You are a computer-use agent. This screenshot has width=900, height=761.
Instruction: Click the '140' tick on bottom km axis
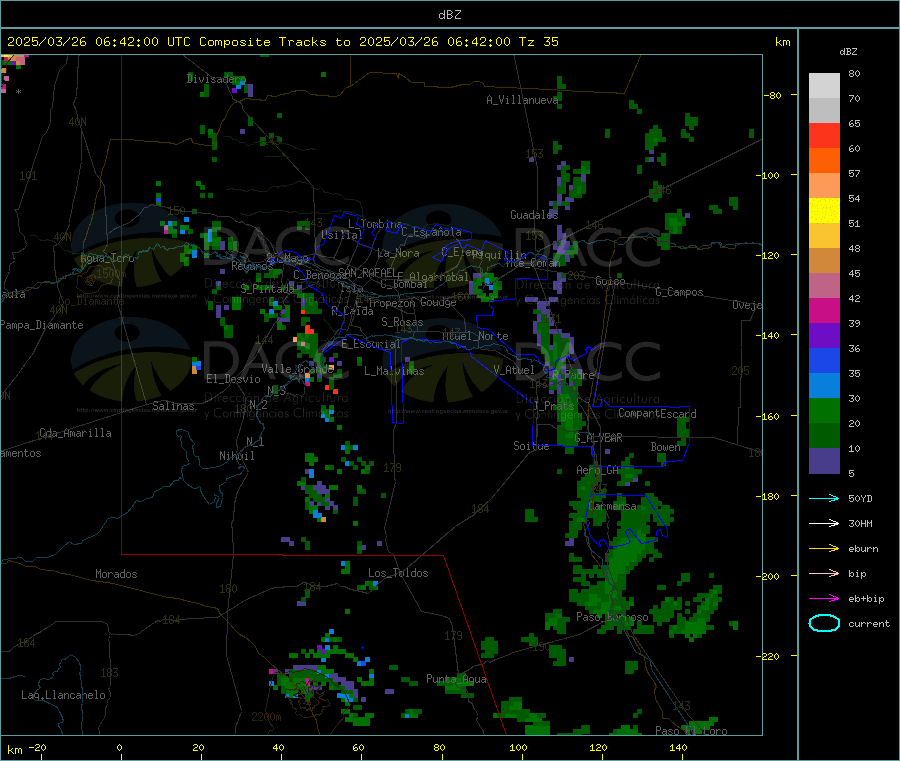pos(678,747)
